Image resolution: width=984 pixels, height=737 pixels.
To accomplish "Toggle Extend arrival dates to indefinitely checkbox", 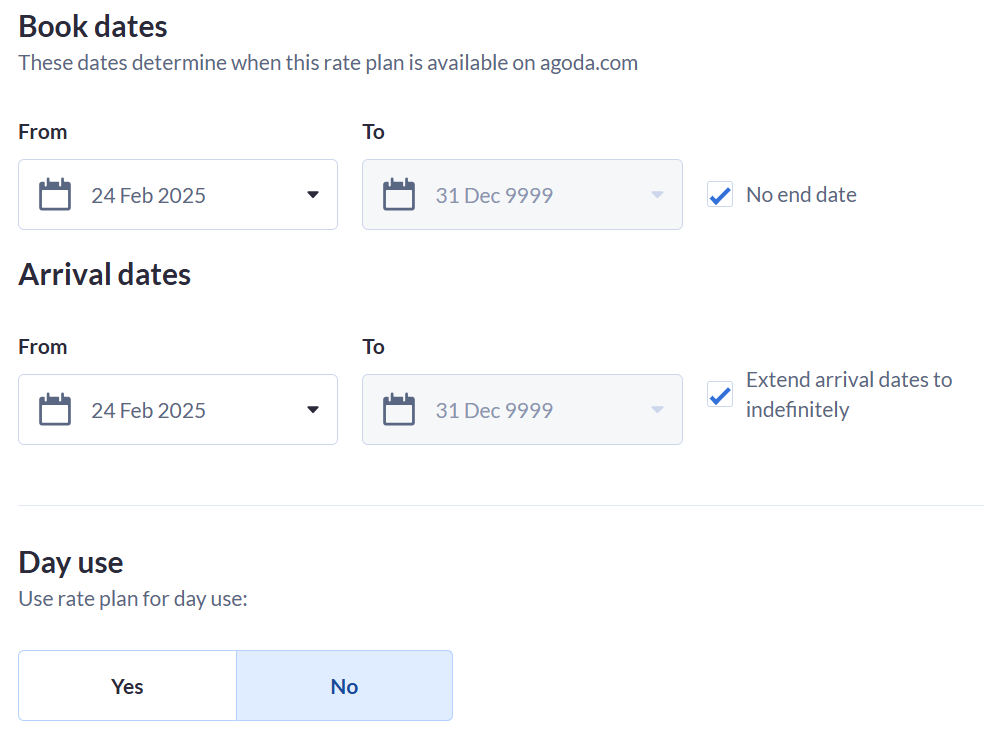I will pyautogui.click(x=720, y=394).
